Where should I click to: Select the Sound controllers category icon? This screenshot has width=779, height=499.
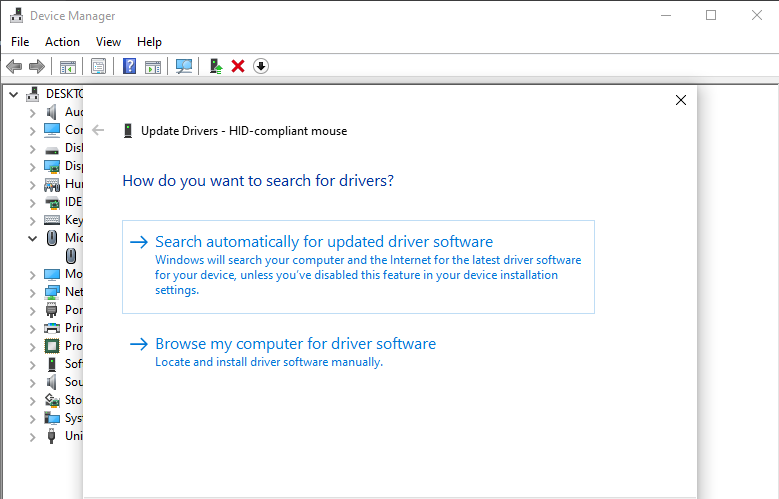pos(52,382)
